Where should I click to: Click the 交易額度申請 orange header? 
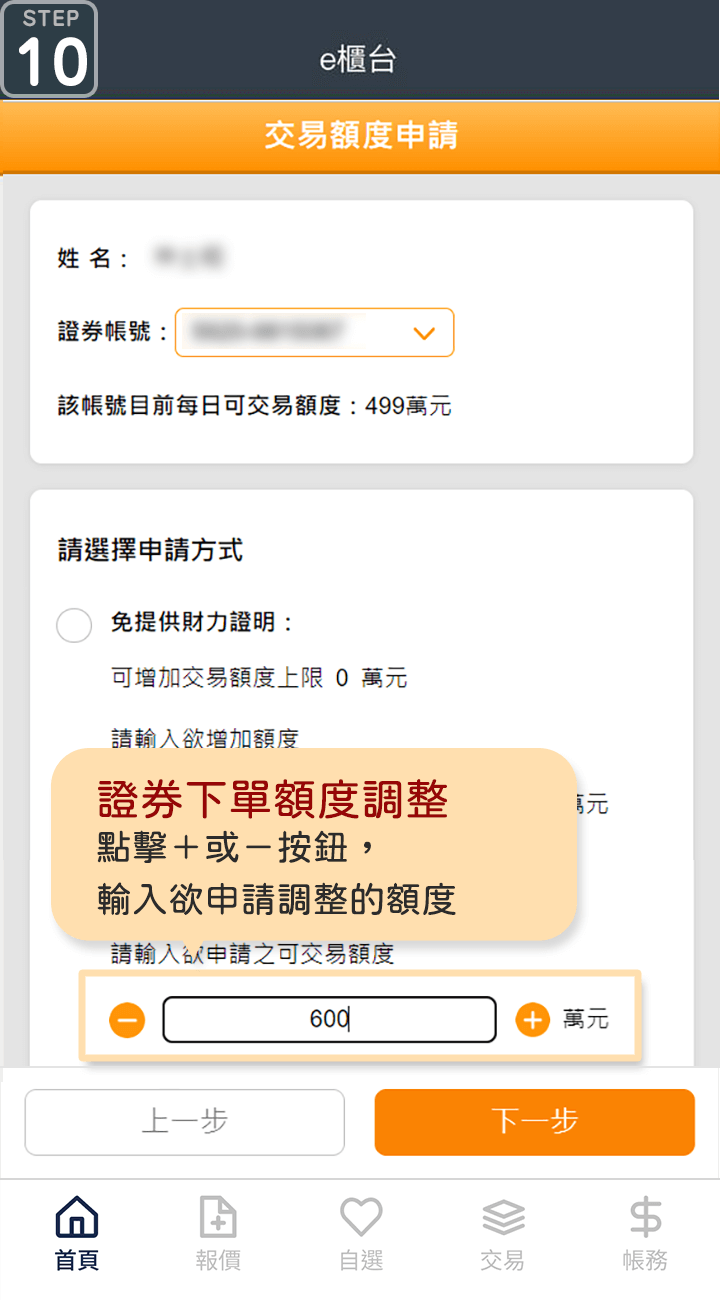pos(360,137)
